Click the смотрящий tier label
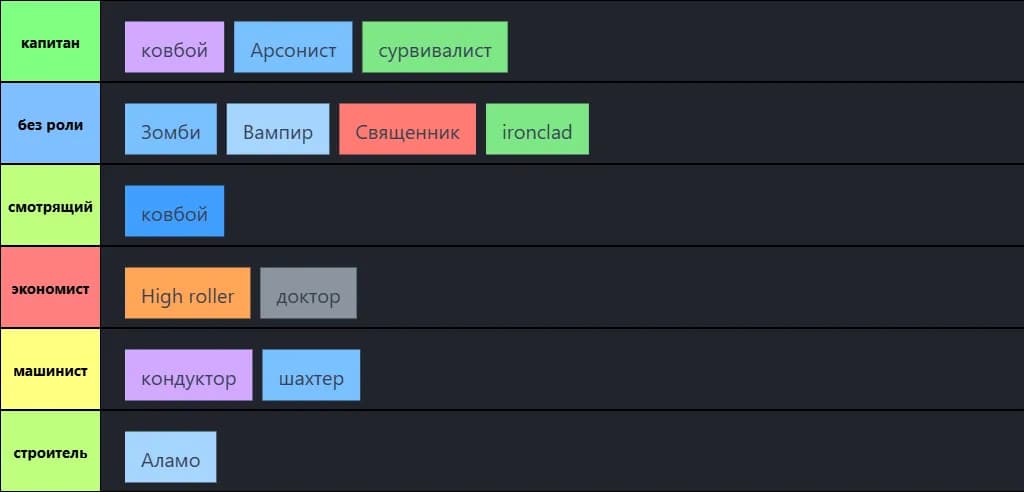Screen dimensions: 1024x492 (x=50, y=205)
